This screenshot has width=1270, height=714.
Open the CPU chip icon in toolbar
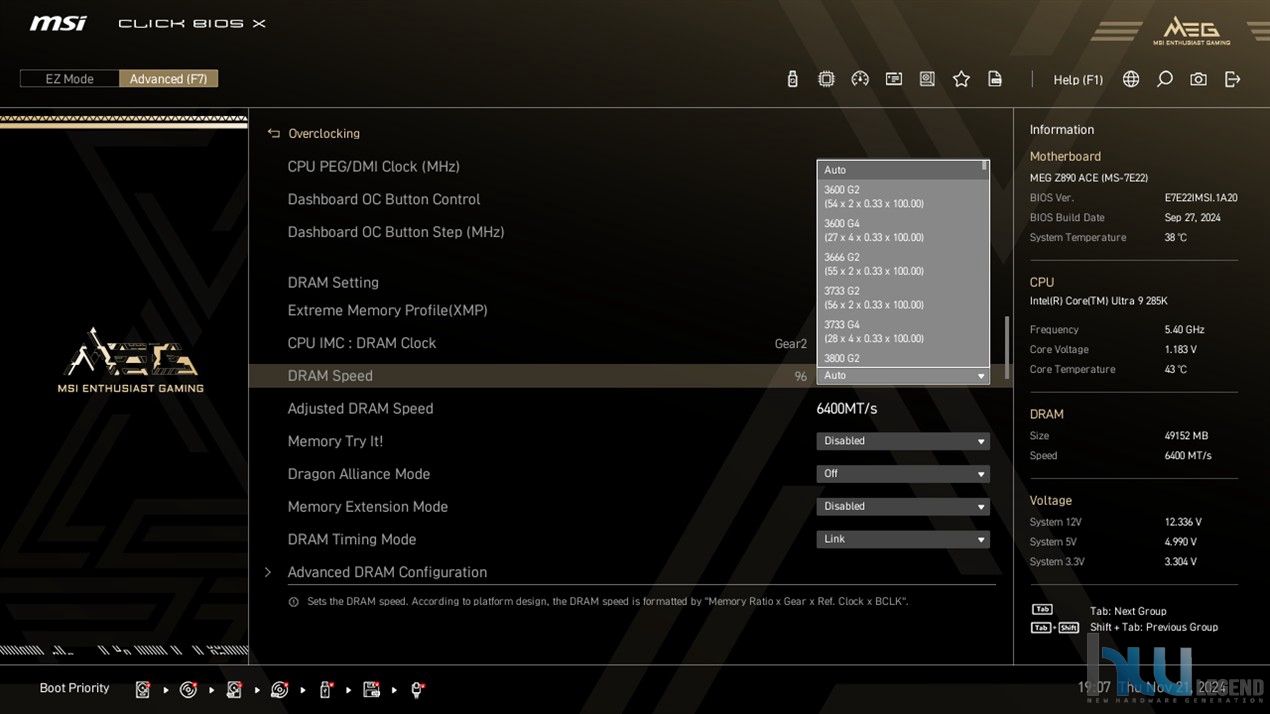pos(826,79)
